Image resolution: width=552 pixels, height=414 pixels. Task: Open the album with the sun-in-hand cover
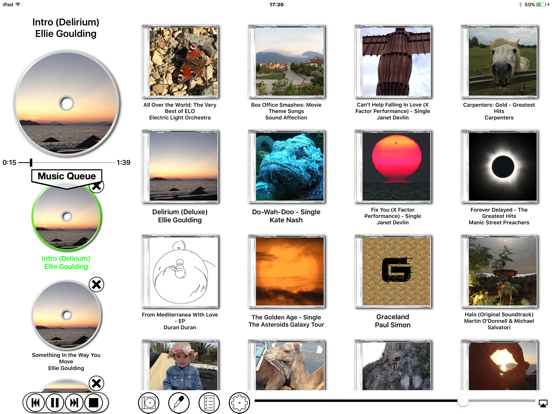pos(500,365)
